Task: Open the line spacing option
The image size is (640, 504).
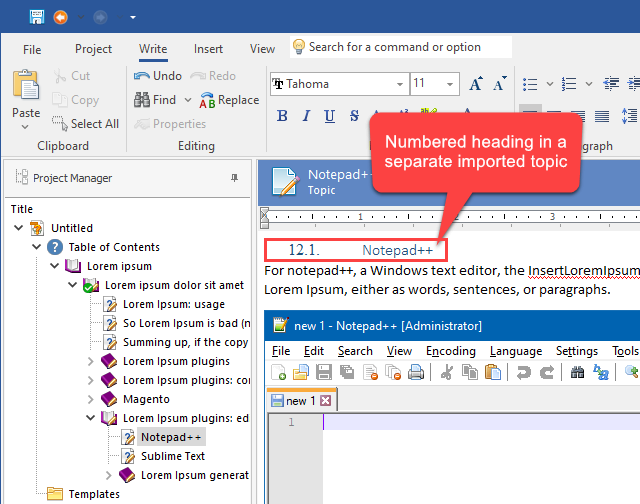Action: (x=629, y=116)
